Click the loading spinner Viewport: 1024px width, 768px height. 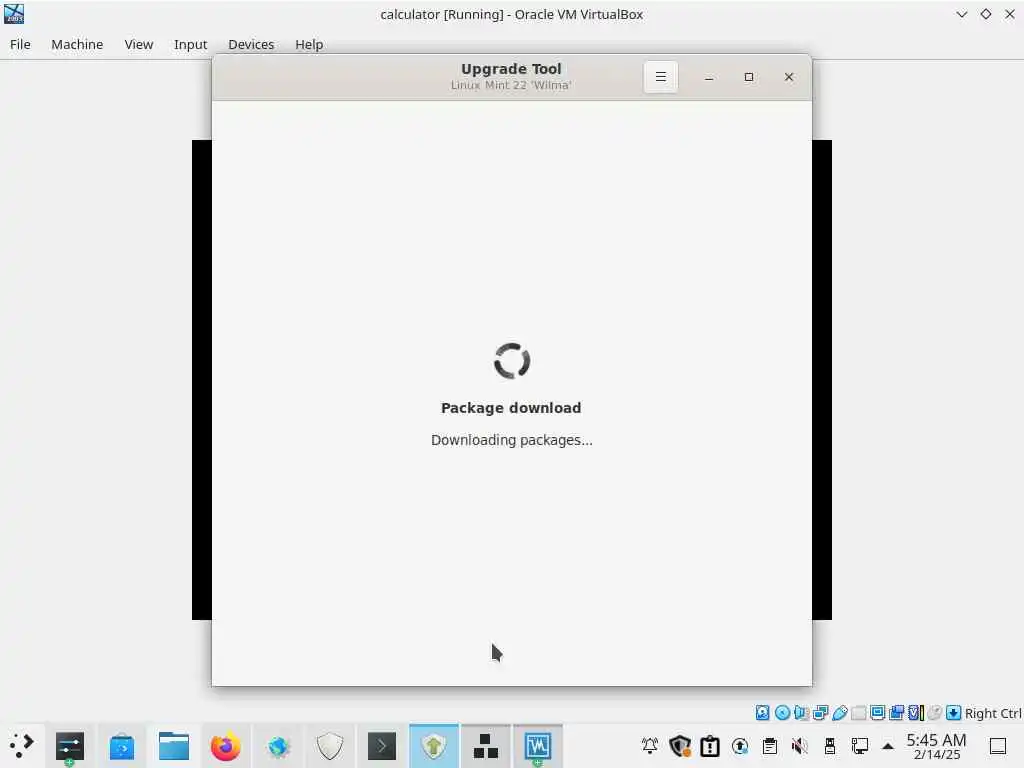pyautogui.click(x=511, y=360)
